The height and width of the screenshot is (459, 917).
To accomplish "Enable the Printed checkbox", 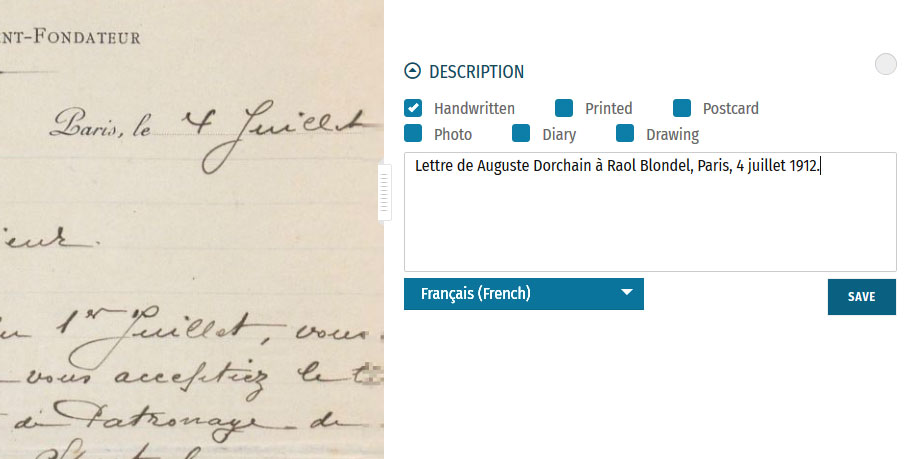I will (564, 108).
